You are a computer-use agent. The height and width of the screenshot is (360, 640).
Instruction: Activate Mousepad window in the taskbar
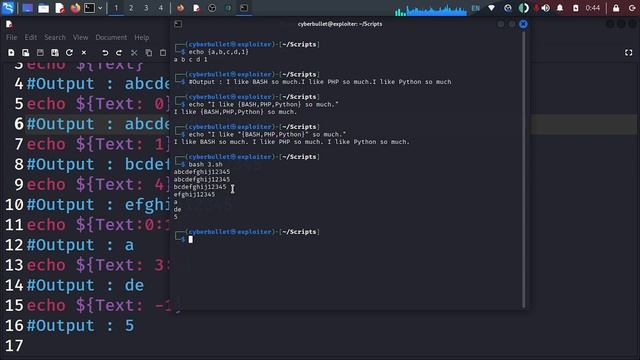click(x=196, y=8)
